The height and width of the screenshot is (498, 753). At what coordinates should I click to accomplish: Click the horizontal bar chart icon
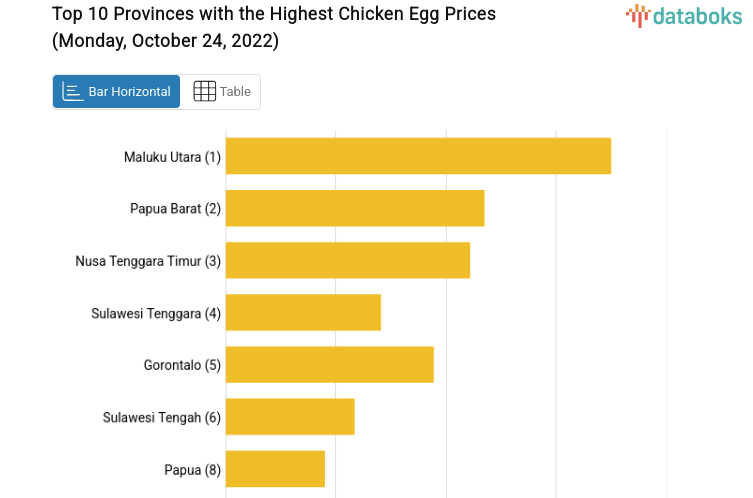tap(73, 92)
